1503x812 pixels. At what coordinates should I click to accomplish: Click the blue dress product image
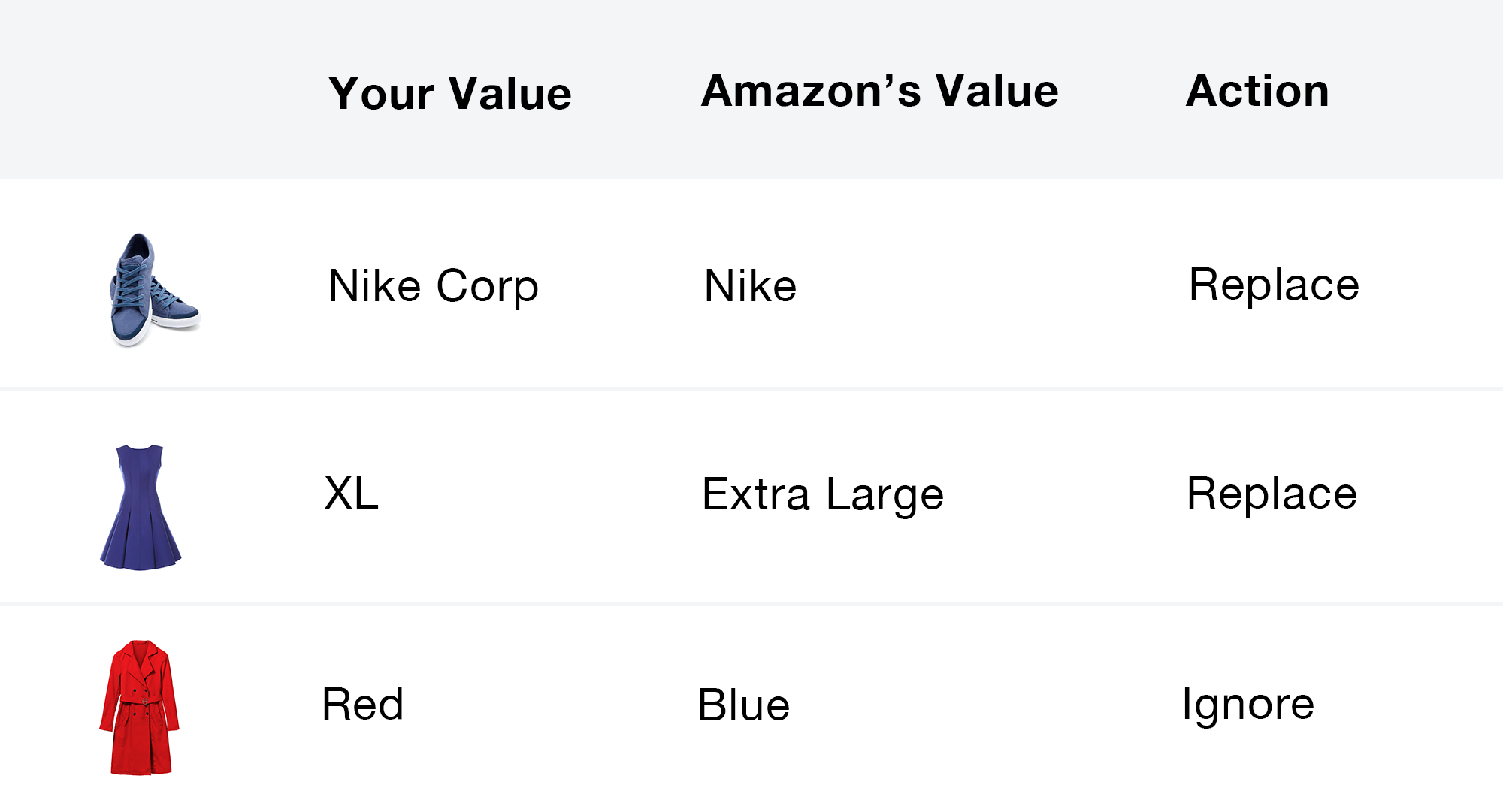point(141,507)
